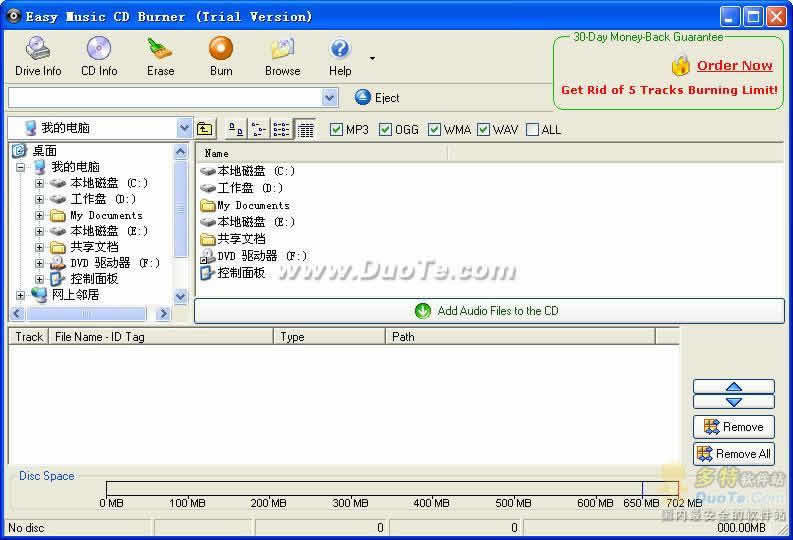Start burning with the Burn icon
Image resolution: width=793 pixels, height=540 pixels.
click(x=221, y=56)
